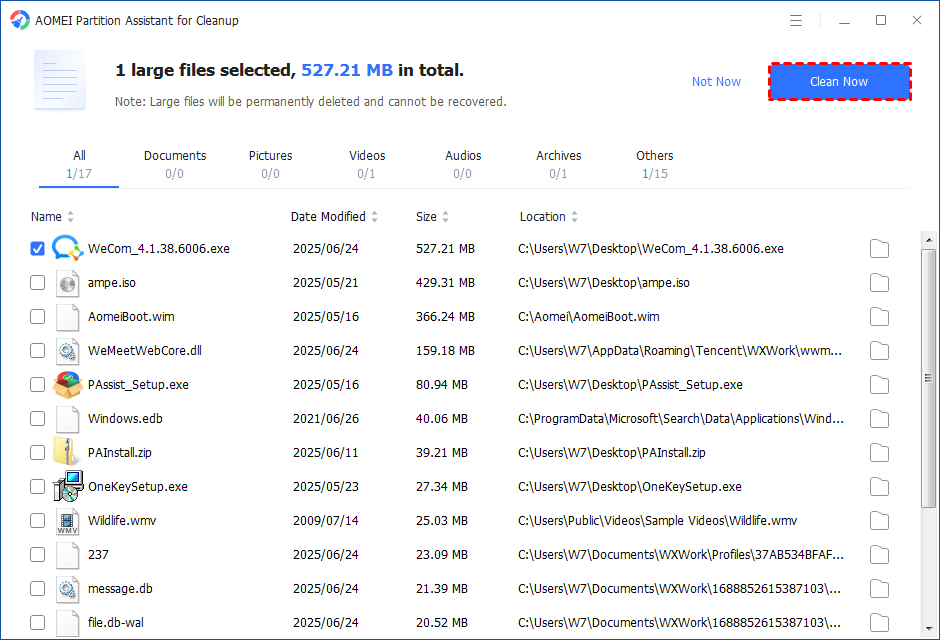
Task: Open folder location for PAInstall.zip
Action: pos(879,453)
